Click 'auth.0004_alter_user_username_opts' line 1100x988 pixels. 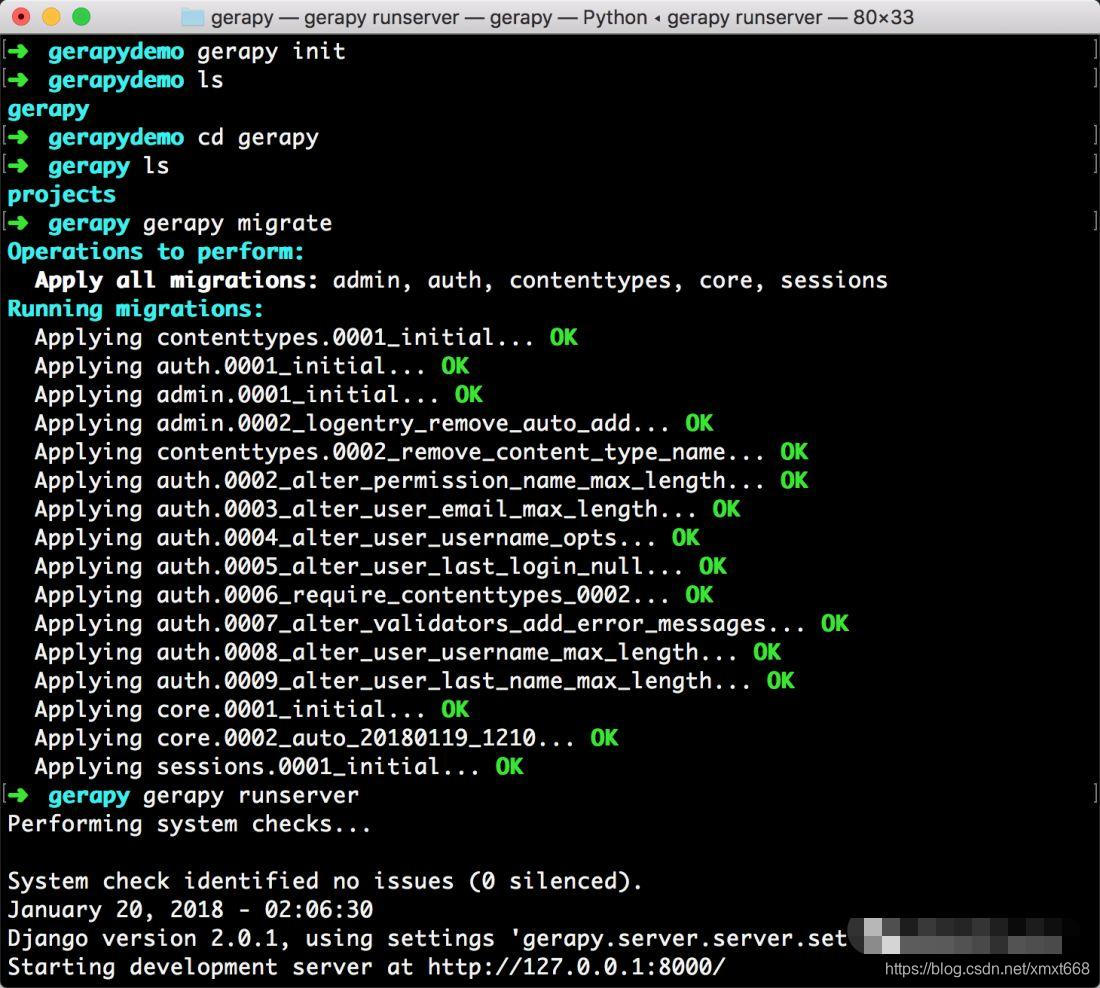click(x=367, y=538)
